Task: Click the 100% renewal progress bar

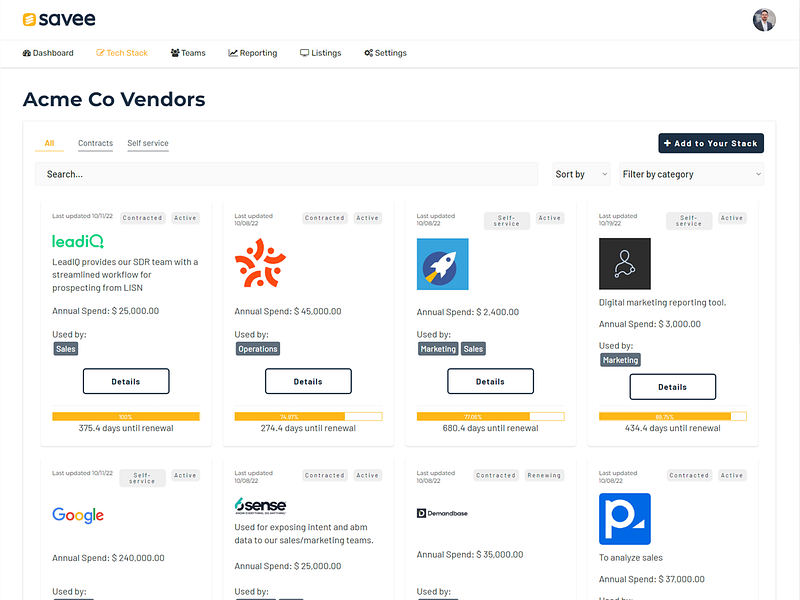Action: tap(126, 417)
